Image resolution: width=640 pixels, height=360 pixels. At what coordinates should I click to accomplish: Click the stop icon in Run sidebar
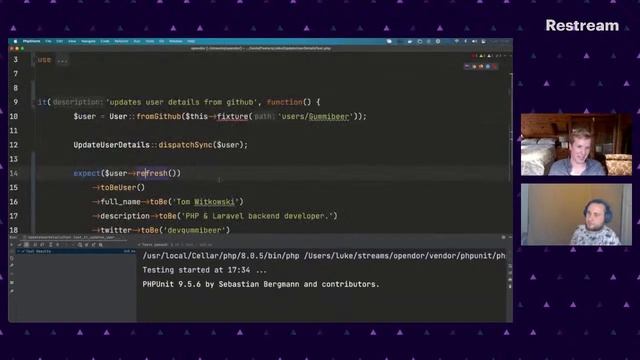(x=11, y=274)
